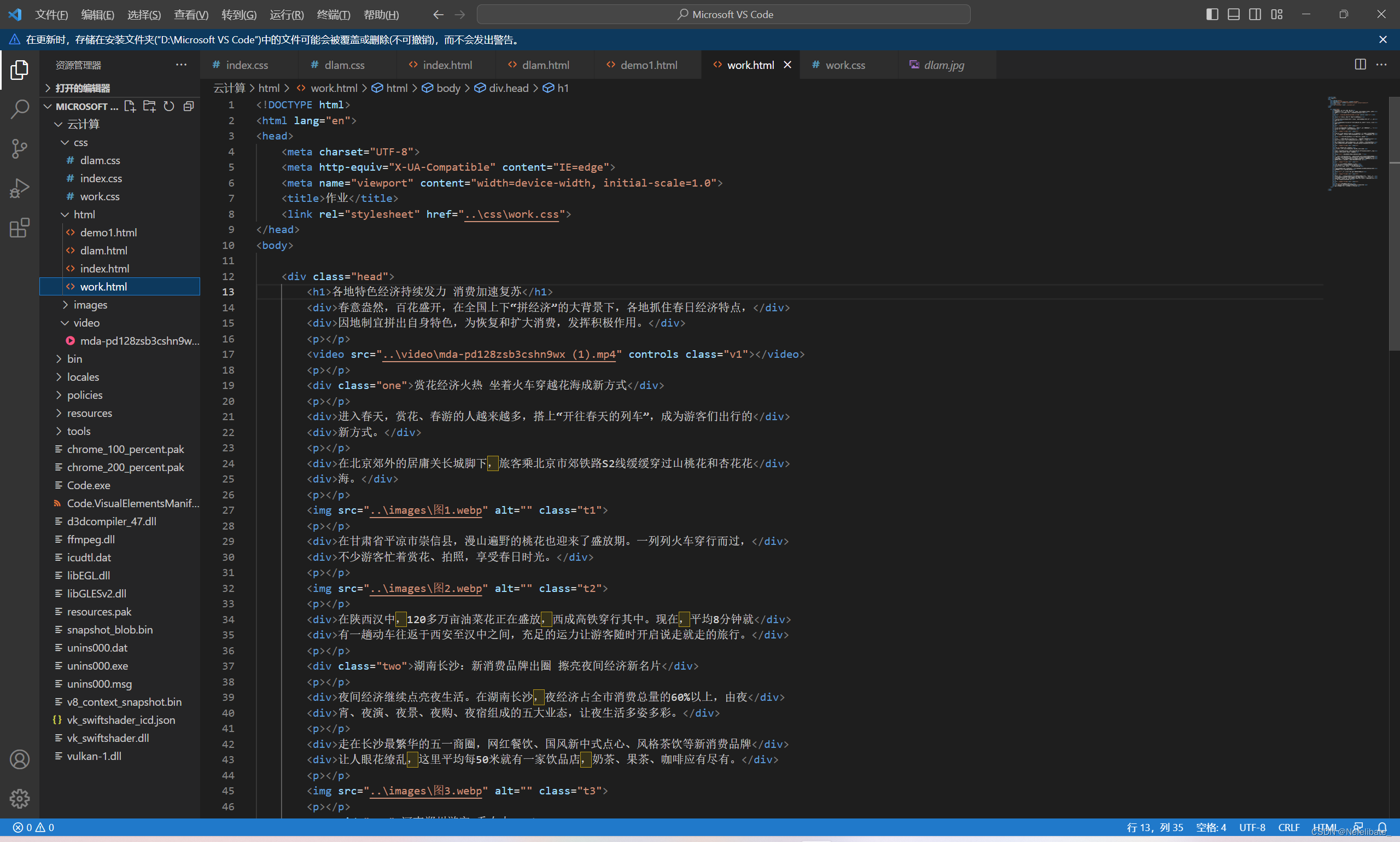Image resolution: width=1400 pixels, height=842 pixels.
Task: Go back in navigation history
Action: click(438, 14)
